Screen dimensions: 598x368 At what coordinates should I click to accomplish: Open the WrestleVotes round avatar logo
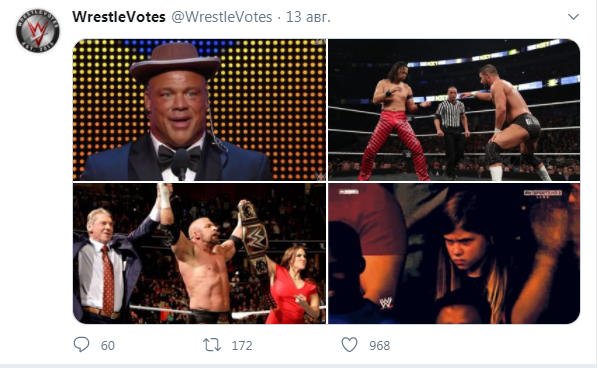[x=37, y=31]
